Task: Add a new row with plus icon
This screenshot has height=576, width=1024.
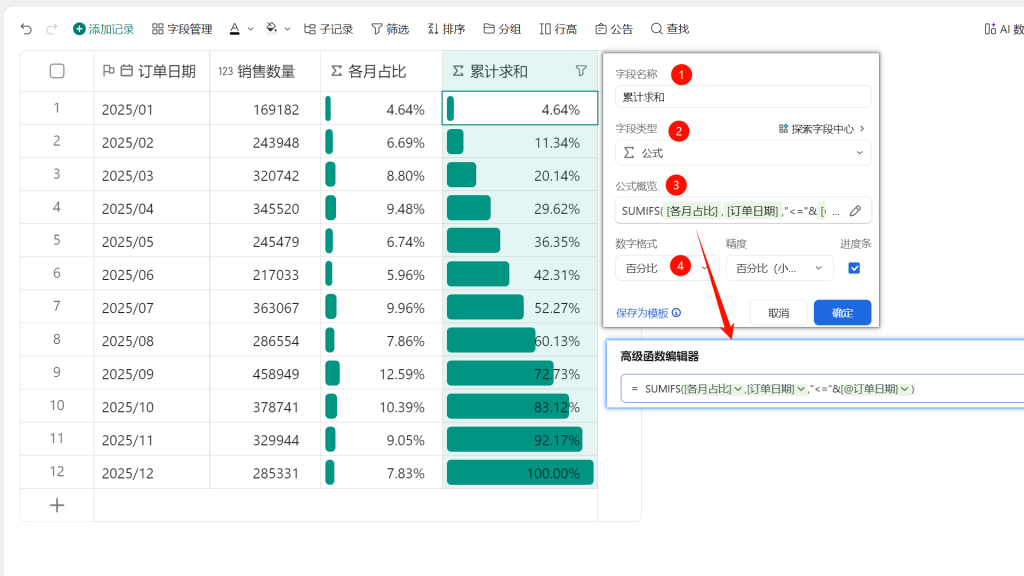Action: pyautogui.click(x=57, y=505)
